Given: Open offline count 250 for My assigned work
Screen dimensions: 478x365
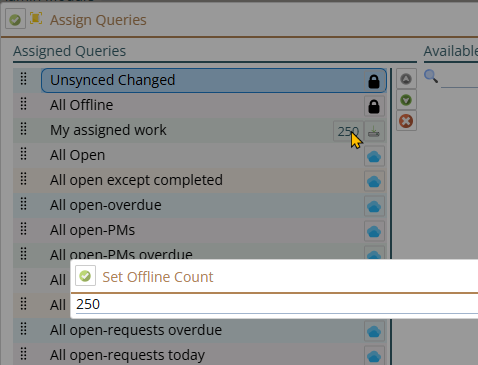Looking at the screenshot, I should 348,131.
